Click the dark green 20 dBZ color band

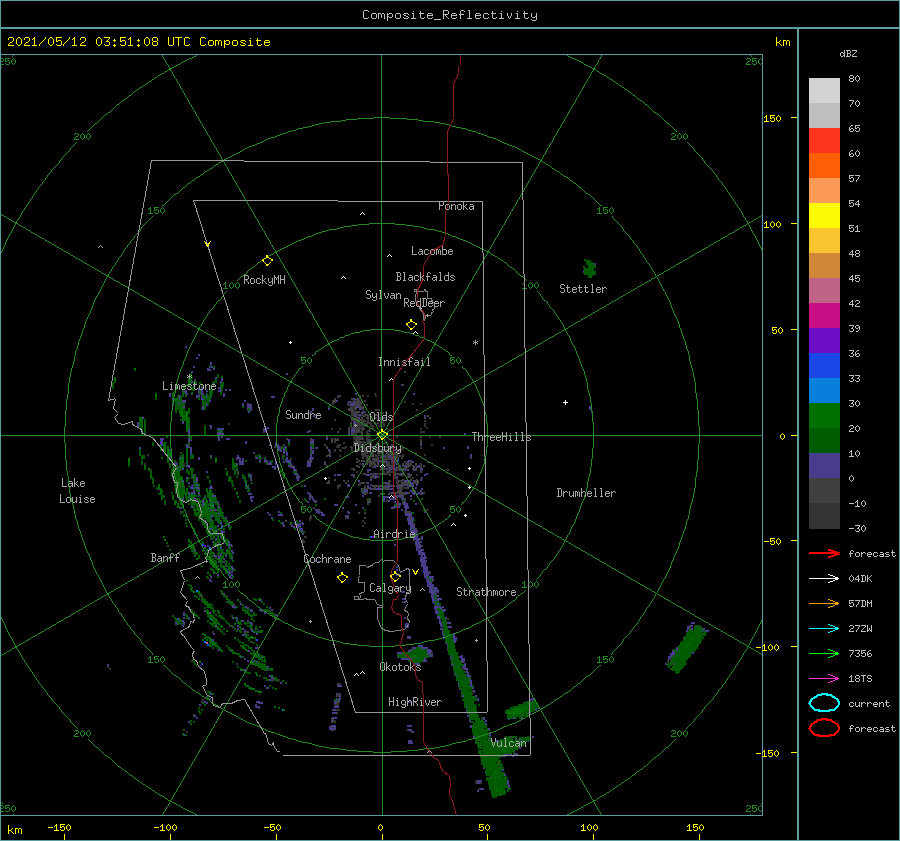(x=824, y=440)
